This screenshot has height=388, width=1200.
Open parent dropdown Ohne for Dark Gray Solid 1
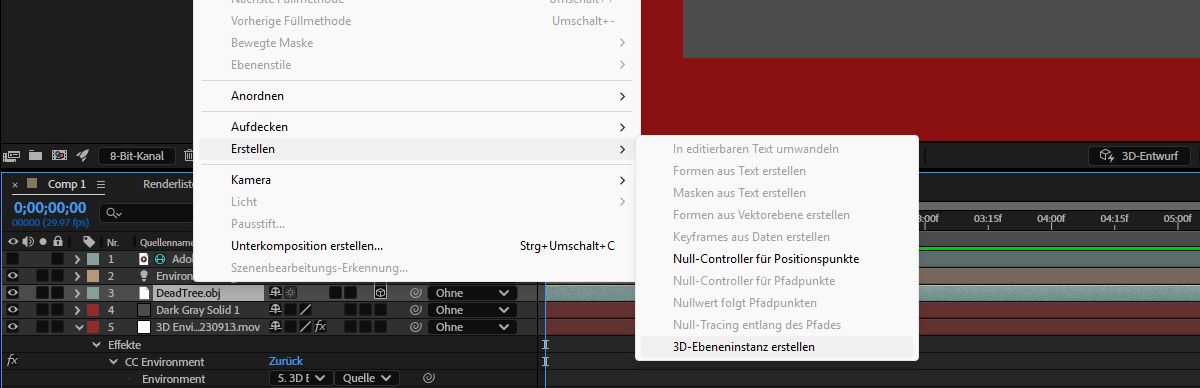[x=473, y=310]
